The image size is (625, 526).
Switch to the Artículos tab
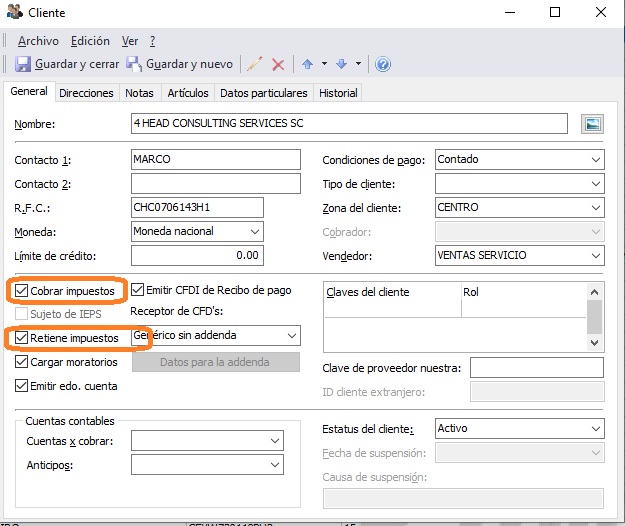(188, 93)
